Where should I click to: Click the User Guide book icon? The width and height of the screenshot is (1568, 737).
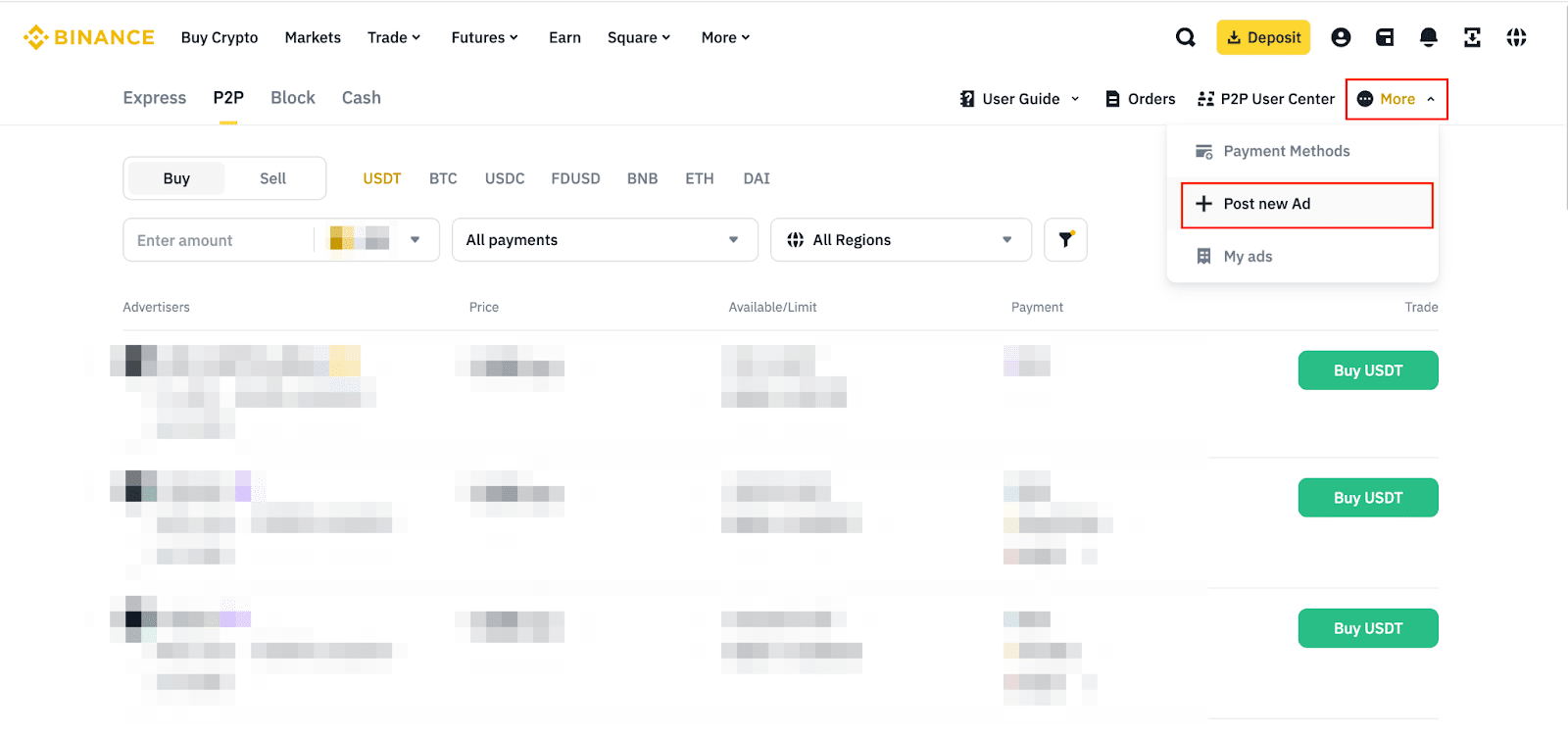967,99
